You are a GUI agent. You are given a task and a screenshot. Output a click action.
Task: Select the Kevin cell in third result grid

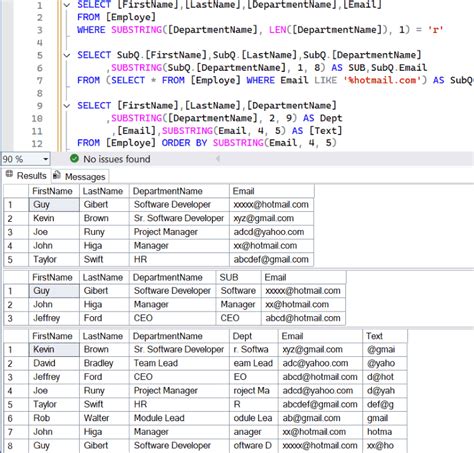coord(54,349)
